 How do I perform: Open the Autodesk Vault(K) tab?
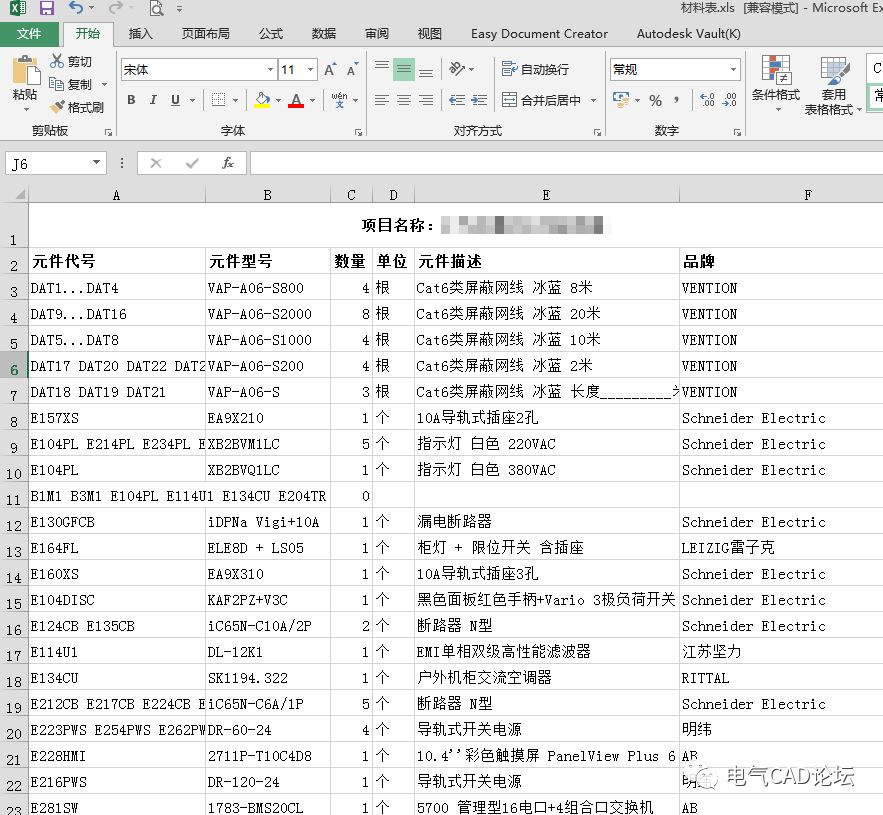point(688,34)
